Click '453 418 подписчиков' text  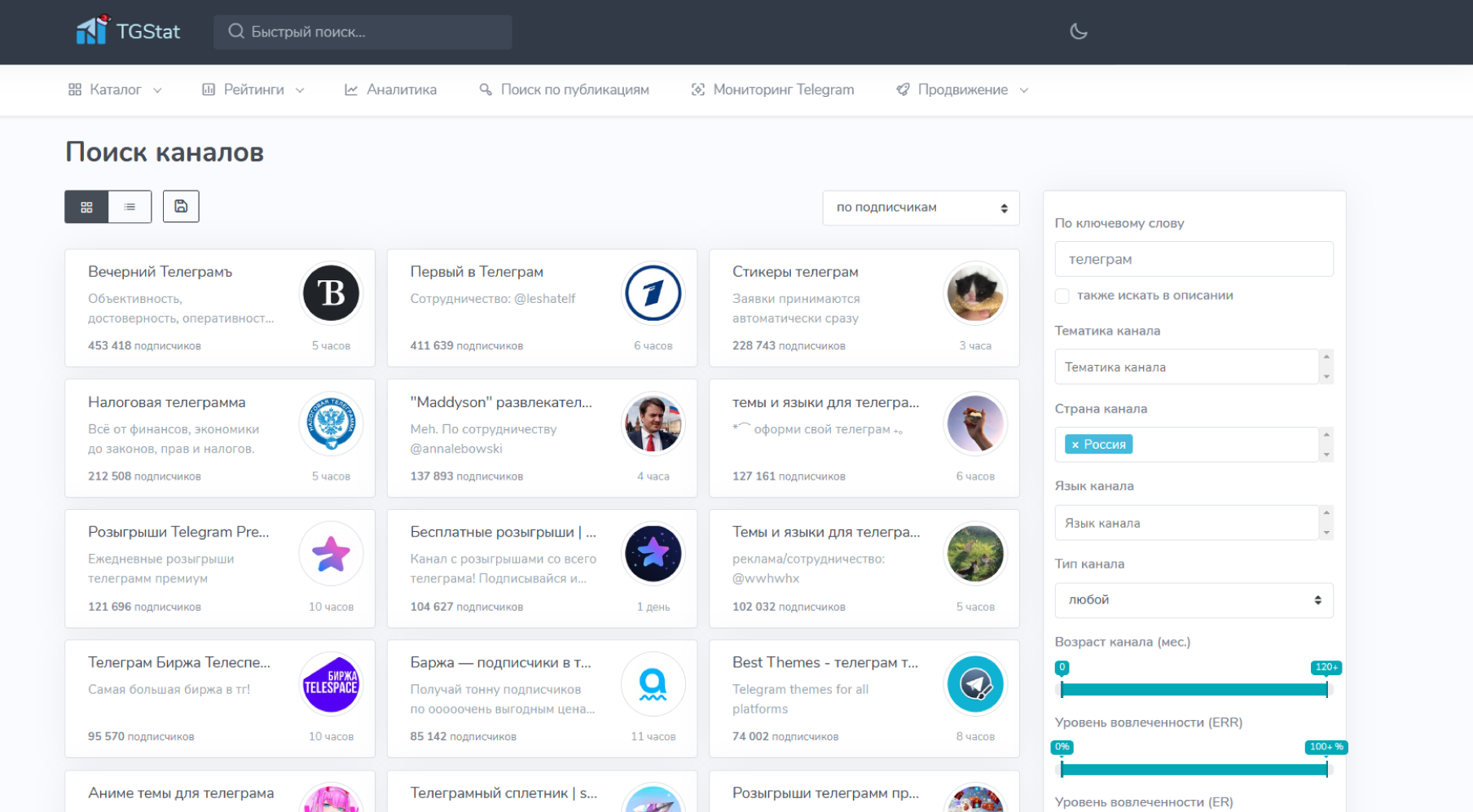pos(144,346)
